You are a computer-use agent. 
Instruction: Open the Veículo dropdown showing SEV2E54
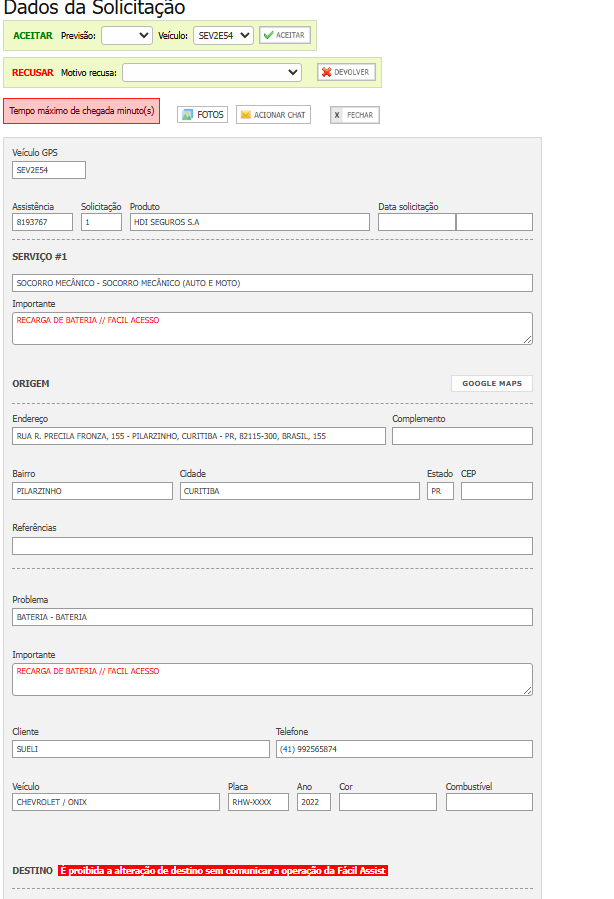(x=223, y=36)
